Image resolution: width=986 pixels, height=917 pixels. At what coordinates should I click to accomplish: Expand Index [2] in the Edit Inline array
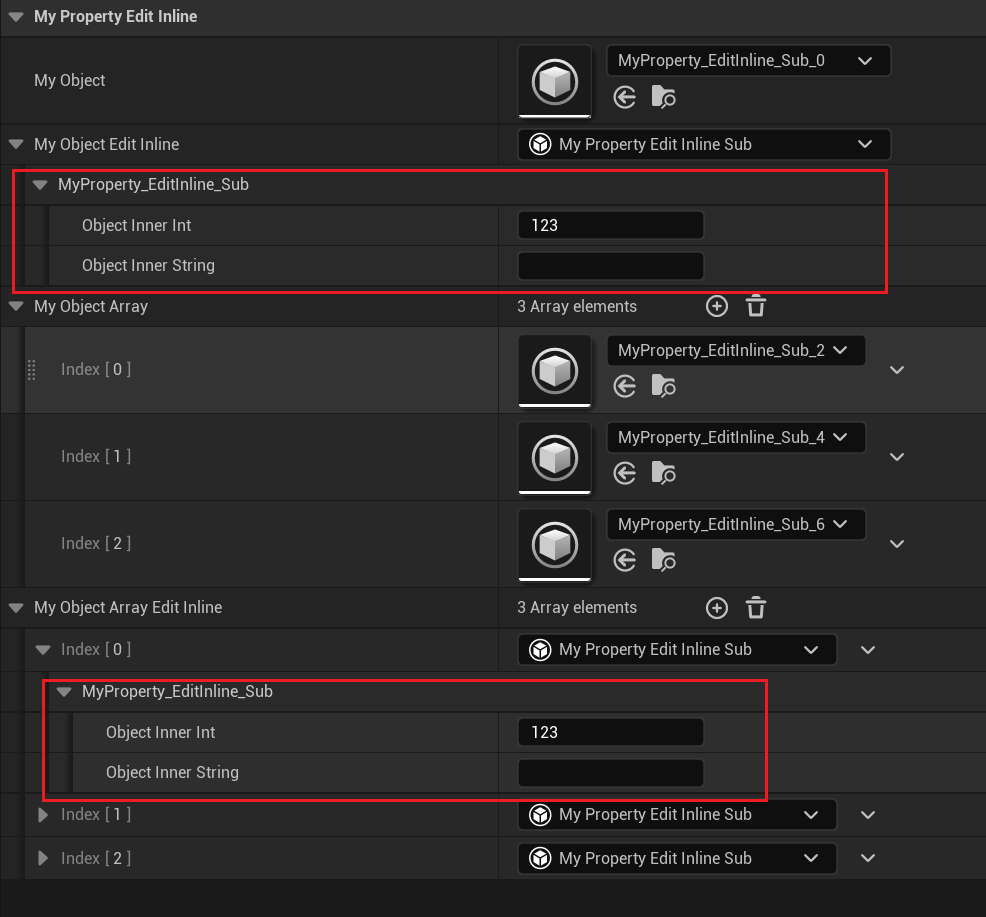[x=42, y=858]
